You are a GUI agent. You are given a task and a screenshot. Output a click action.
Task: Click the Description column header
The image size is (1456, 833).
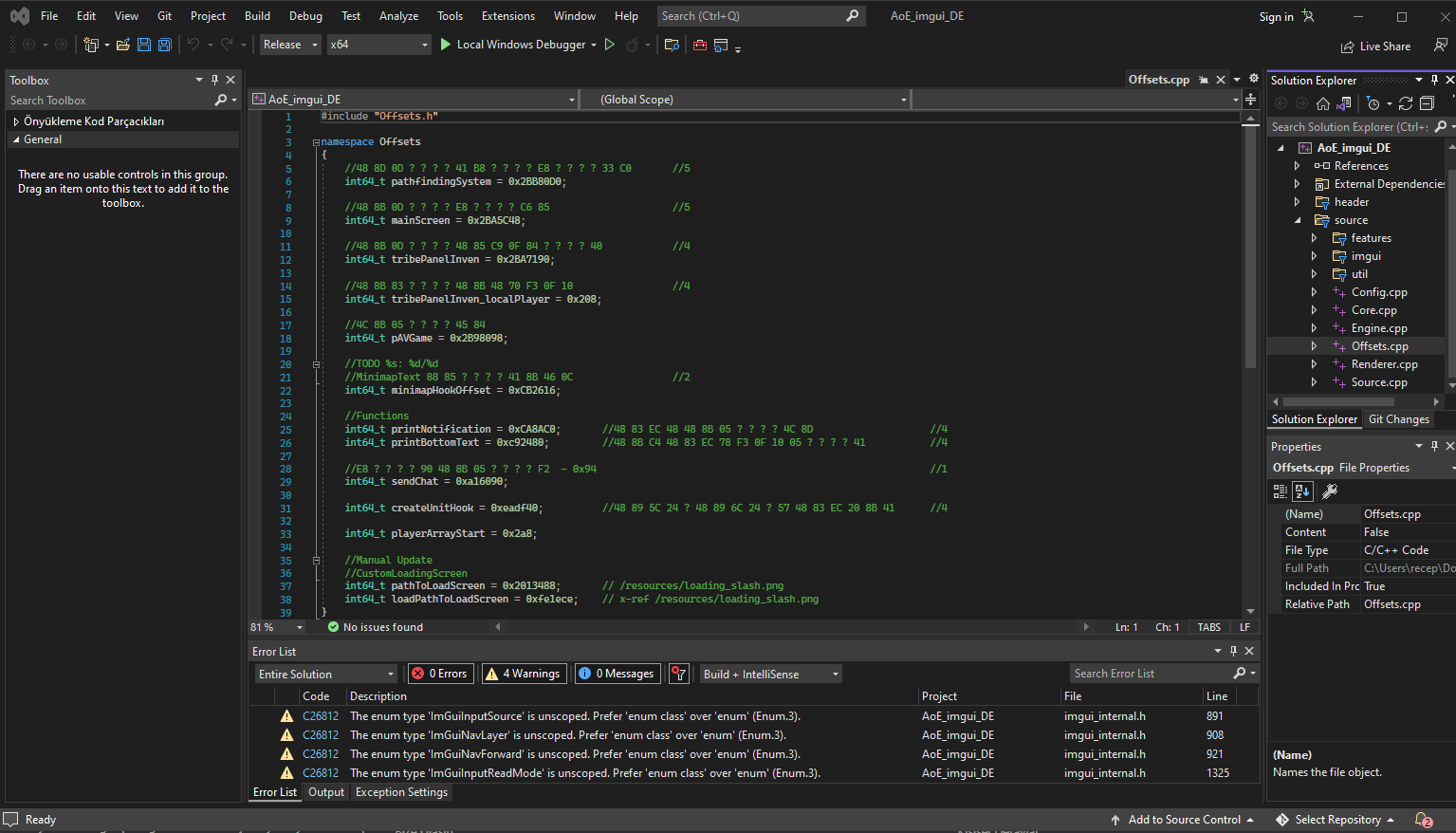(x=378, y=696)
